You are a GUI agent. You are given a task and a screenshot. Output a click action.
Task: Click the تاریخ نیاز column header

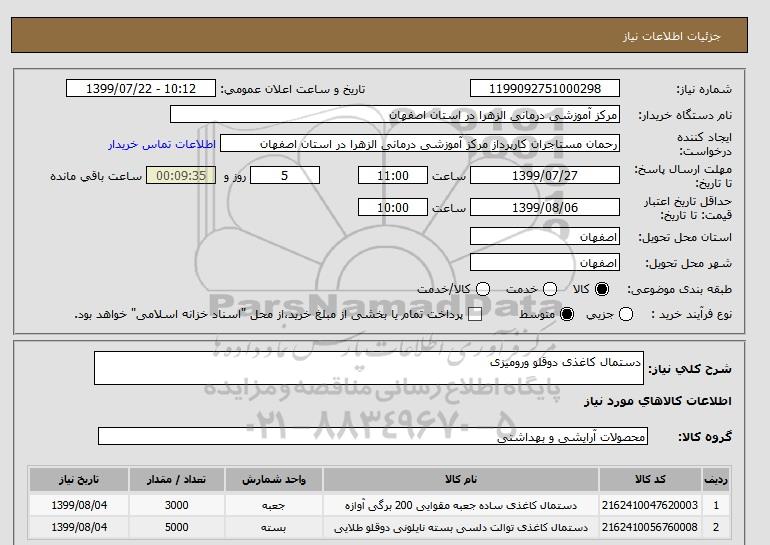pos(79,479)
